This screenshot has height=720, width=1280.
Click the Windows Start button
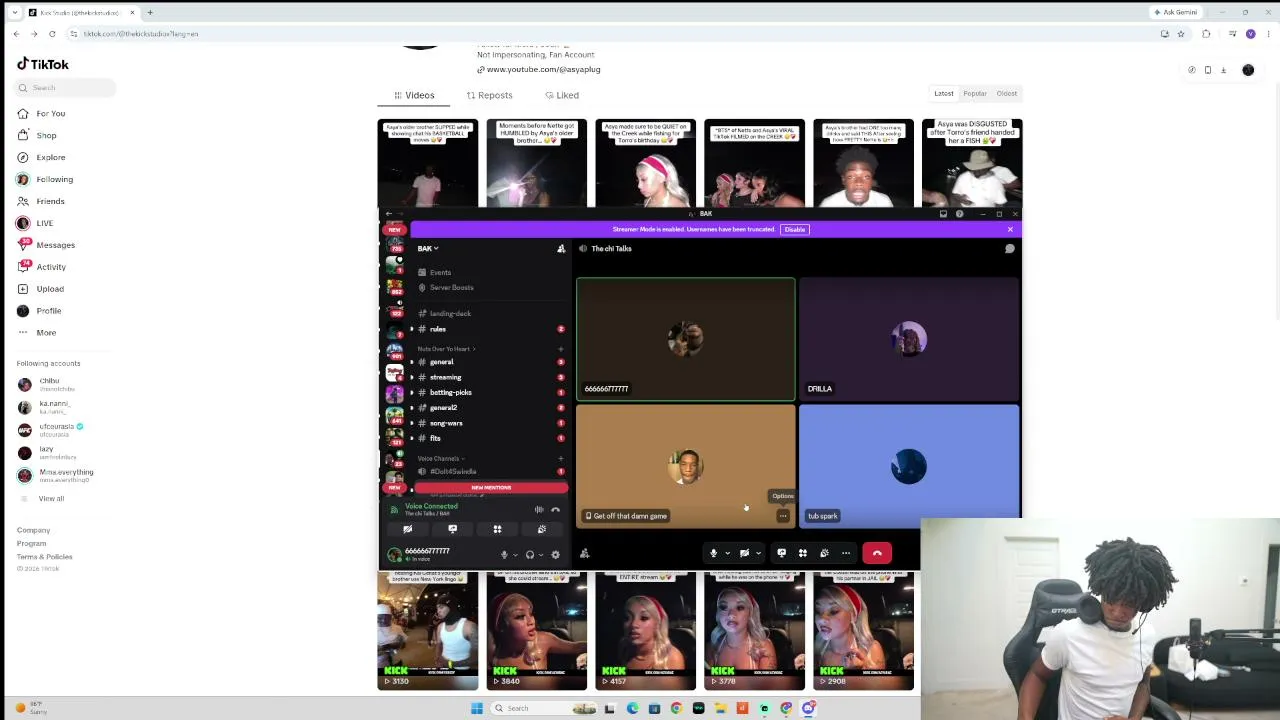click(x=476, y=708)
